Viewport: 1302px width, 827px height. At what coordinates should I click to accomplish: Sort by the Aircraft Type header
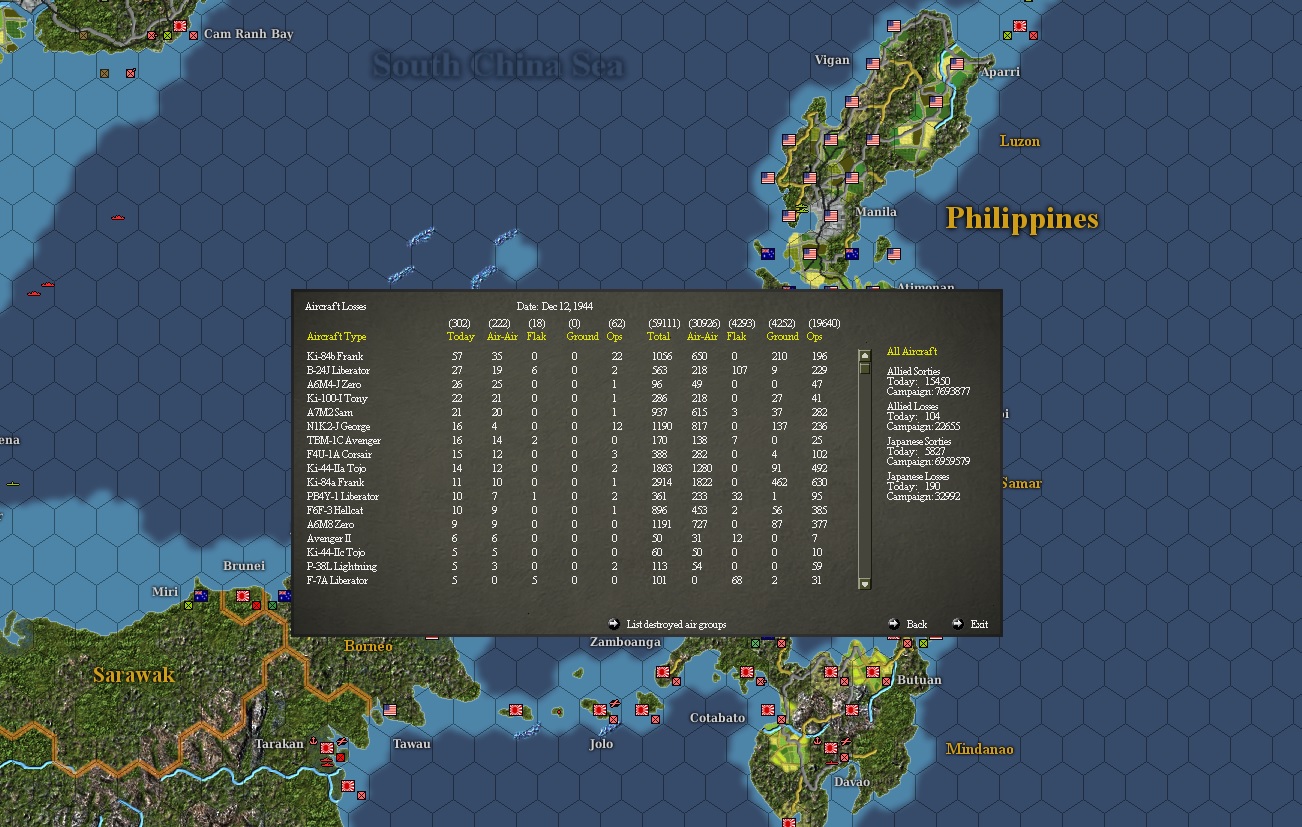coord(336,337)
